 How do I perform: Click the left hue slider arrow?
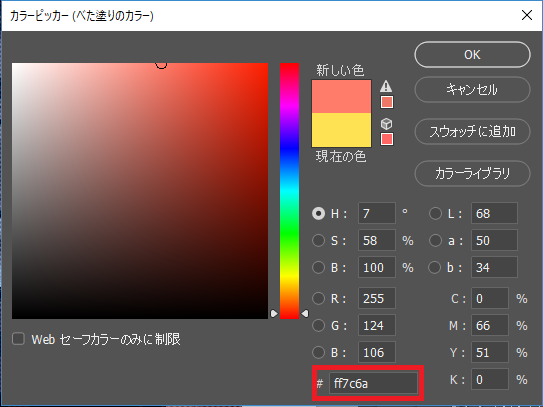coord(274,313)
